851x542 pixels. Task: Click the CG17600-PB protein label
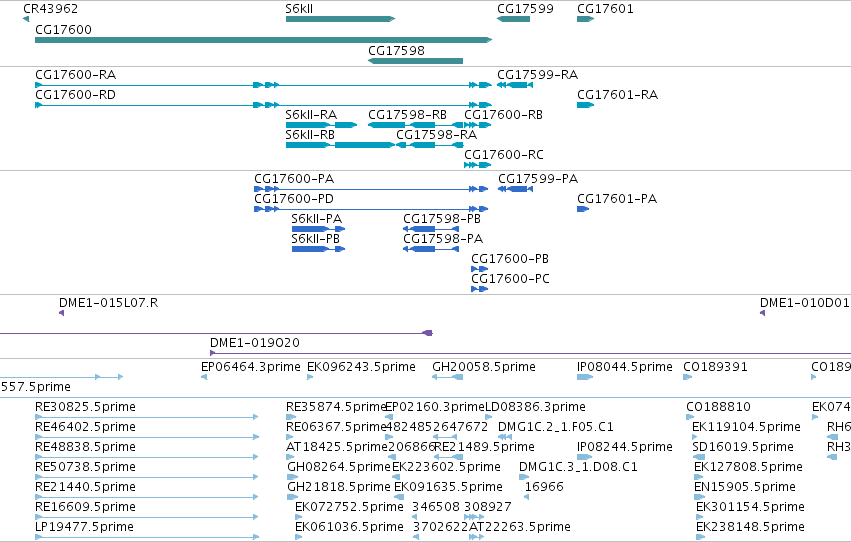click(510, 259)
